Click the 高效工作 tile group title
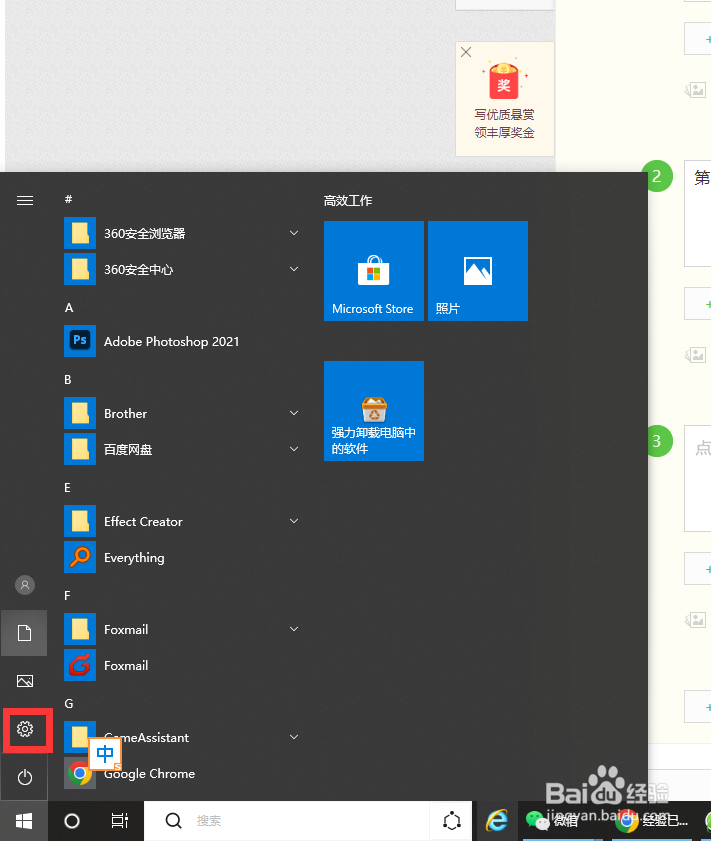The image size is (711, 841). pos(347,201)
